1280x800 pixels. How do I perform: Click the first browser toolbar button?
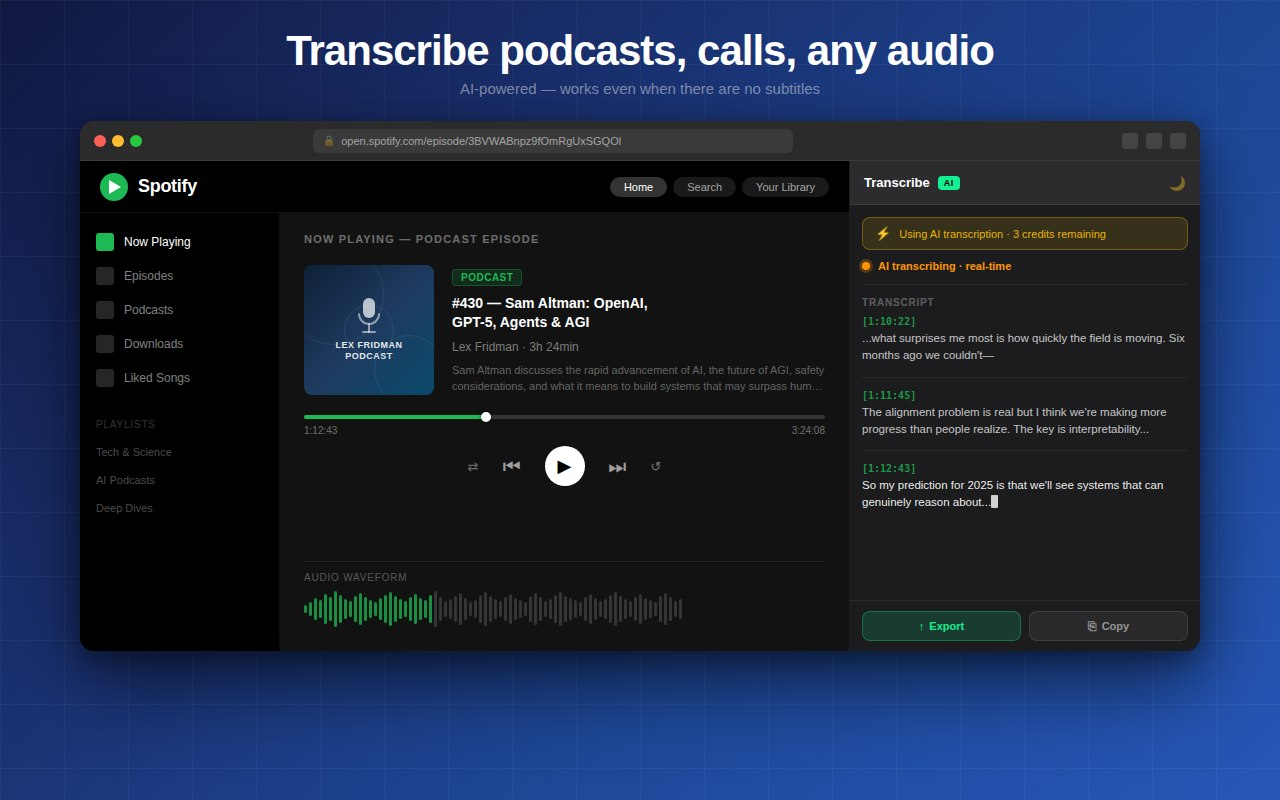click(x=1130, y=141)
